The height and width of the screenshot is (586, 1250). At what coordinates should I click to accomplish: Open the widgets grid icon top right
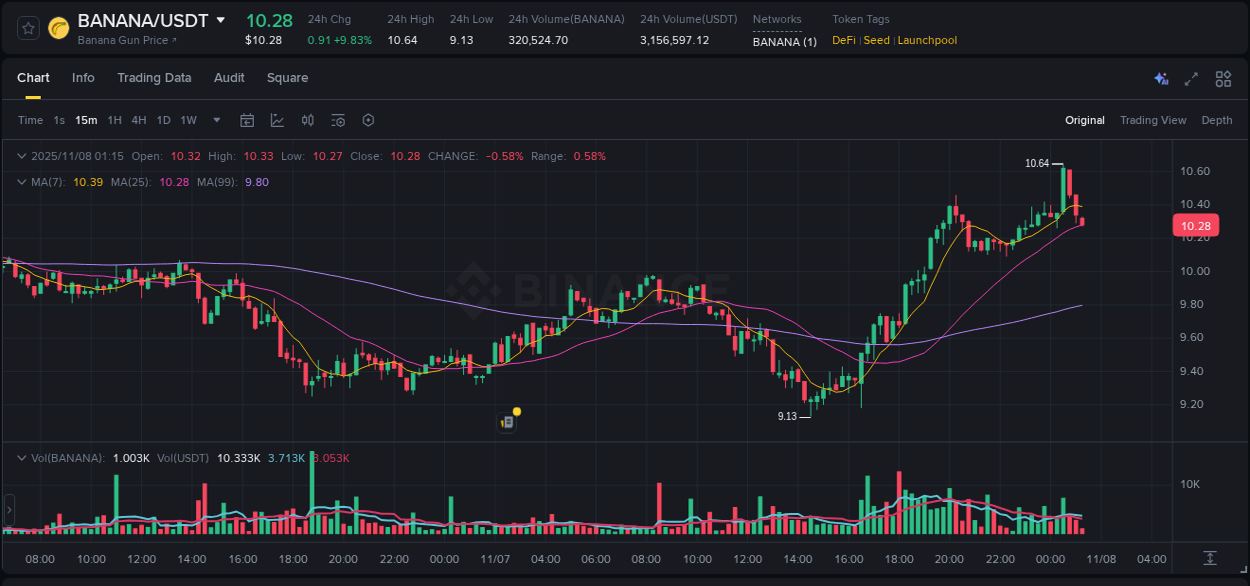[1223, 78]
